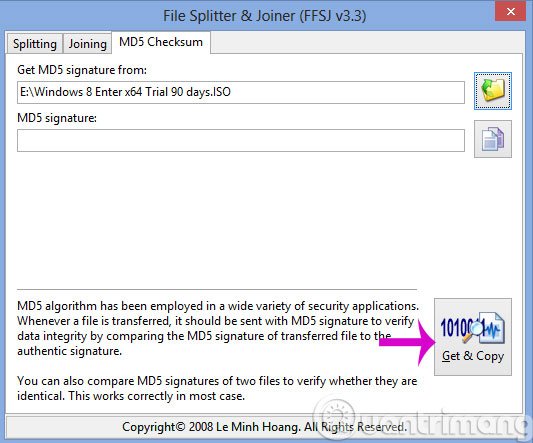Click the 'MD5 signature:' label

coord(57,118)
